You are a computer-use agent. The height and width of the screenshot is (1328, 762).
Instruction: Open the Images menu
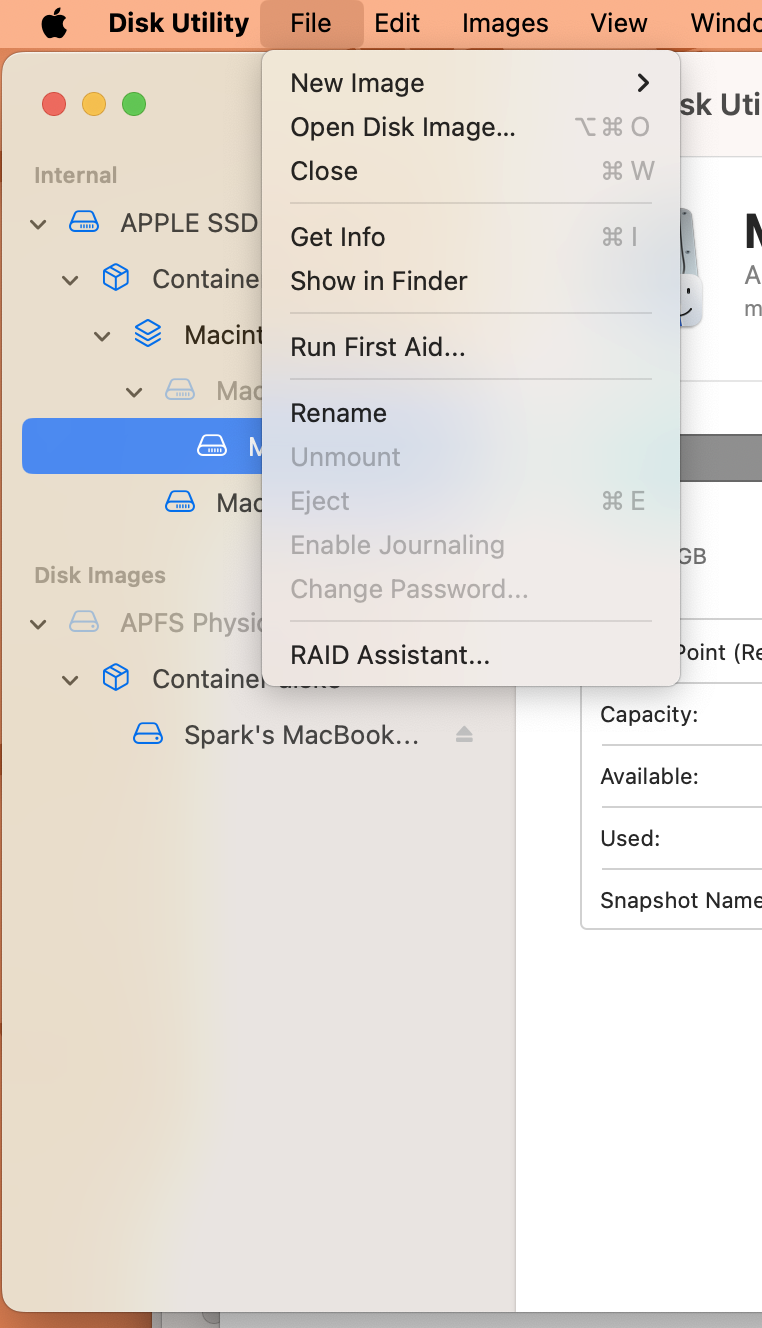[505, 23]
